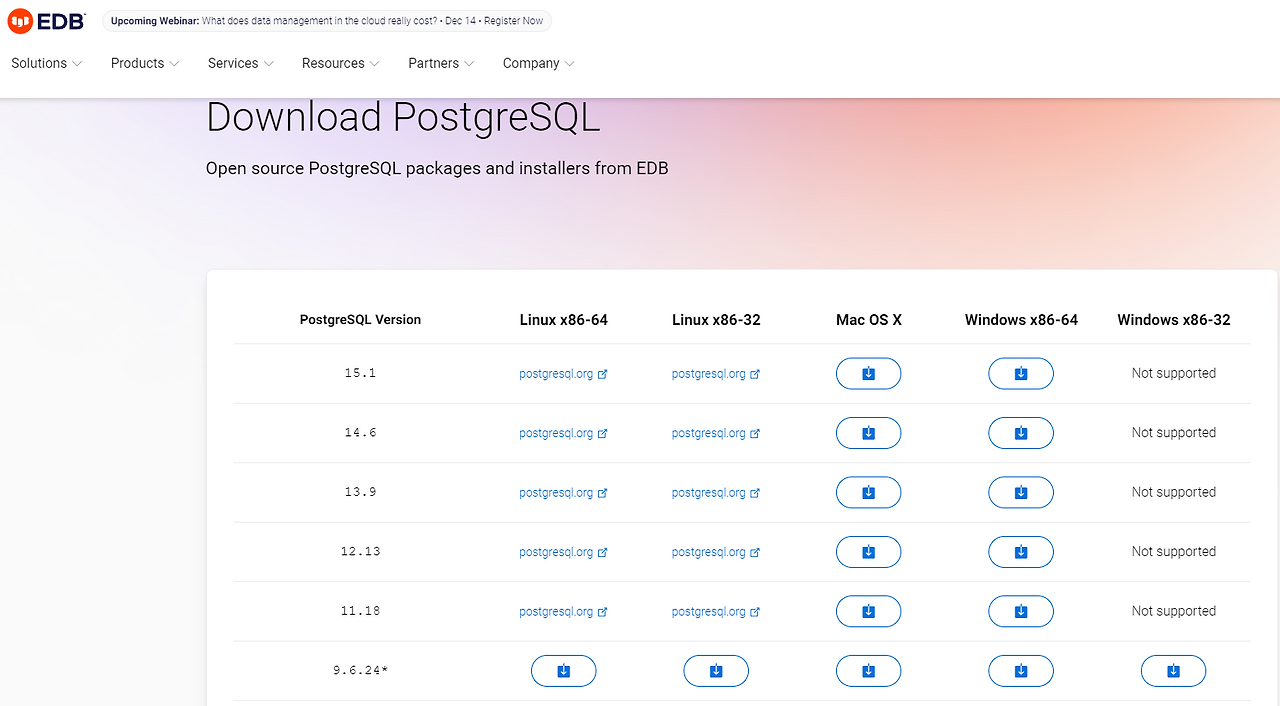1280x706 pixels.
Task: Download PostgreSQL 11.18 for Windows x86-64
Action: pos(1020,611)
